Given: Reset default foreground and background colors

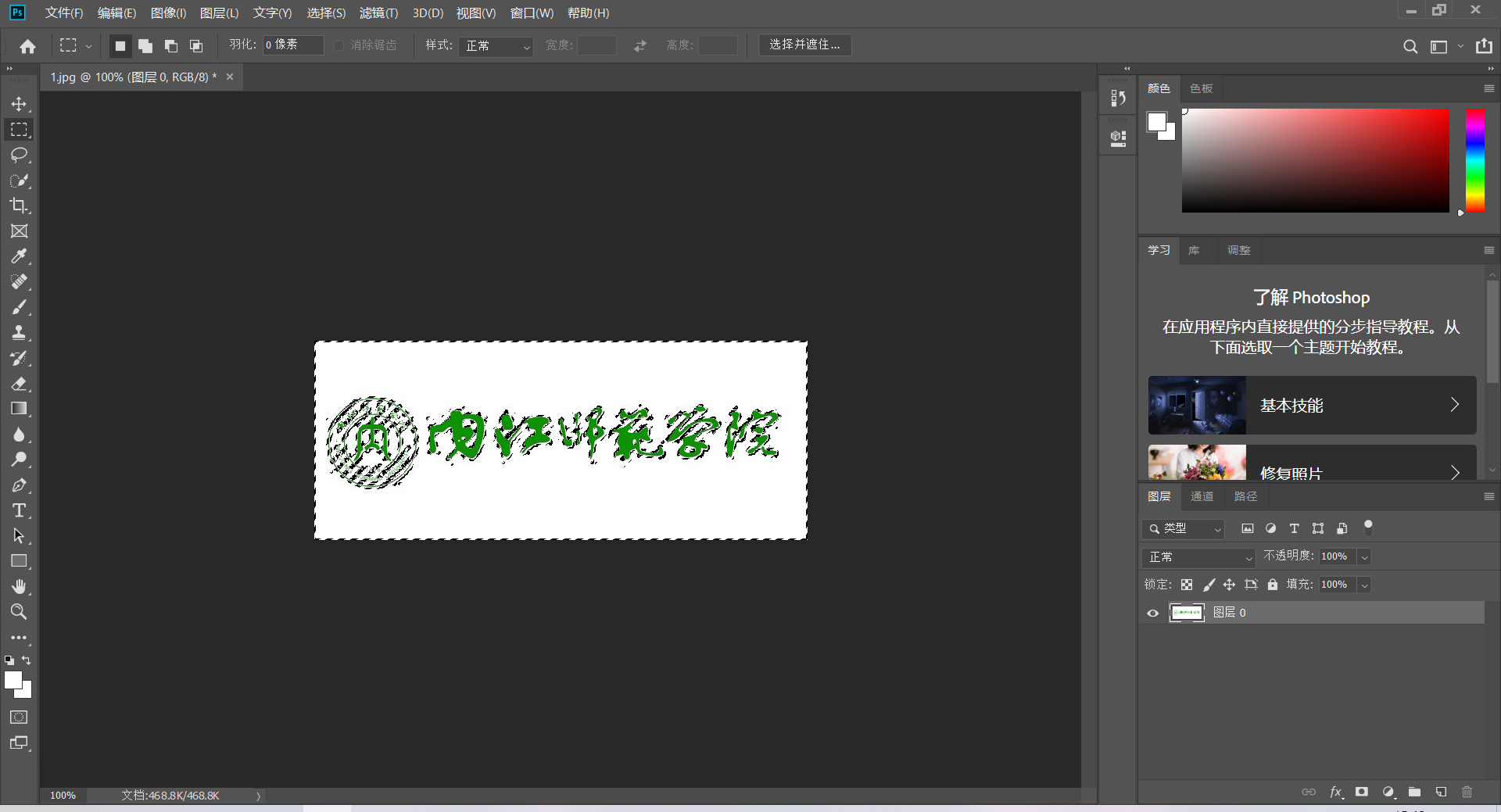Looking at the screenshot, I should (x=9, y=660).
